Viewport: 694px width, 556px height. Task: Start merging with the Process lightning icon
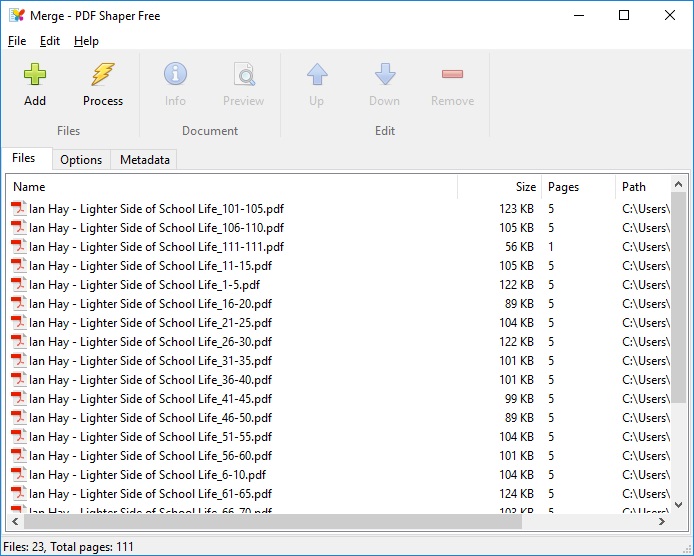click(103, 74)
